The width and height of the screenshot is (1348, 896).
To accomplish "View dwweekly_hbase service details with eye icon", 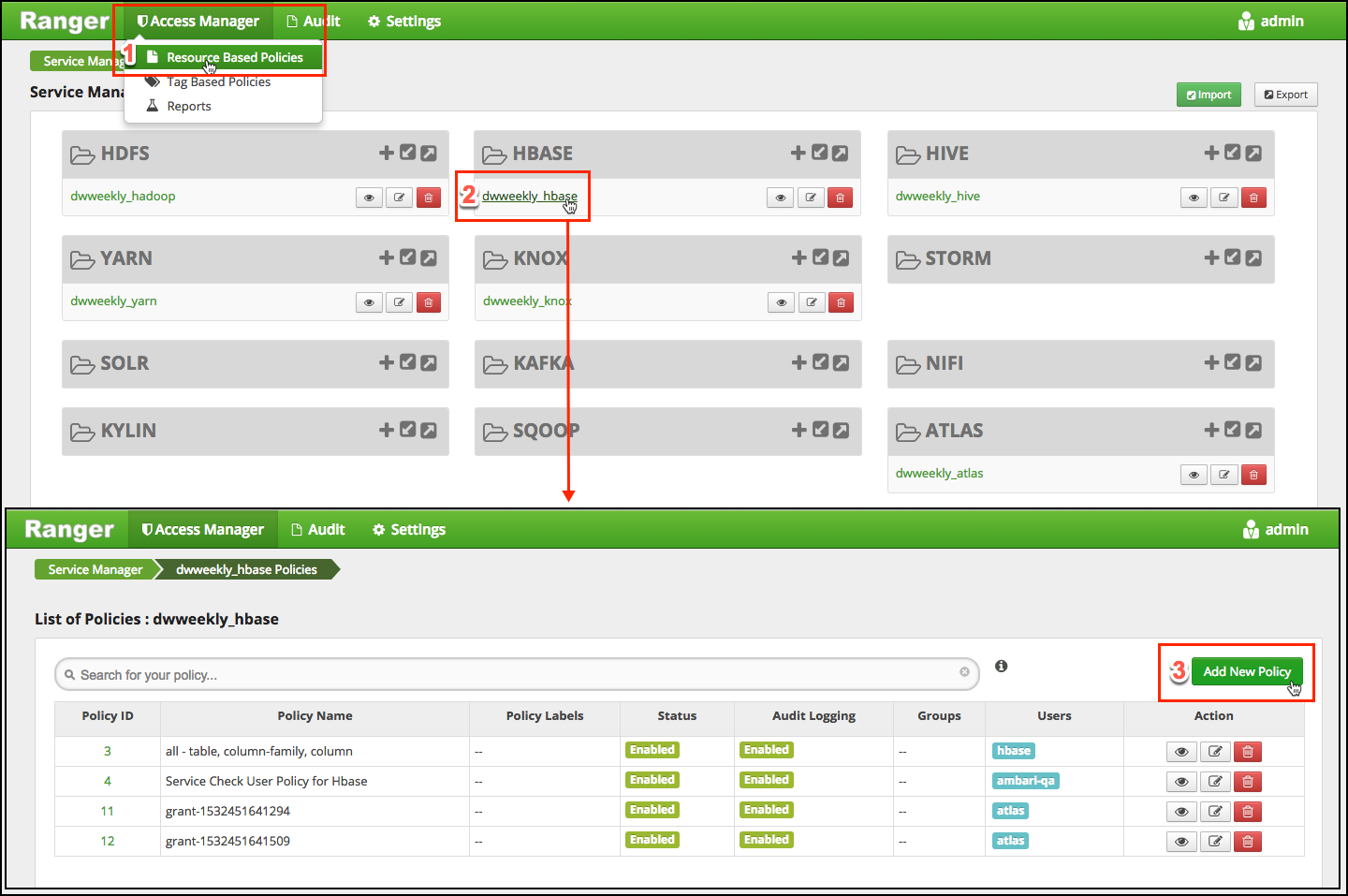I will (x=781, y=198).
